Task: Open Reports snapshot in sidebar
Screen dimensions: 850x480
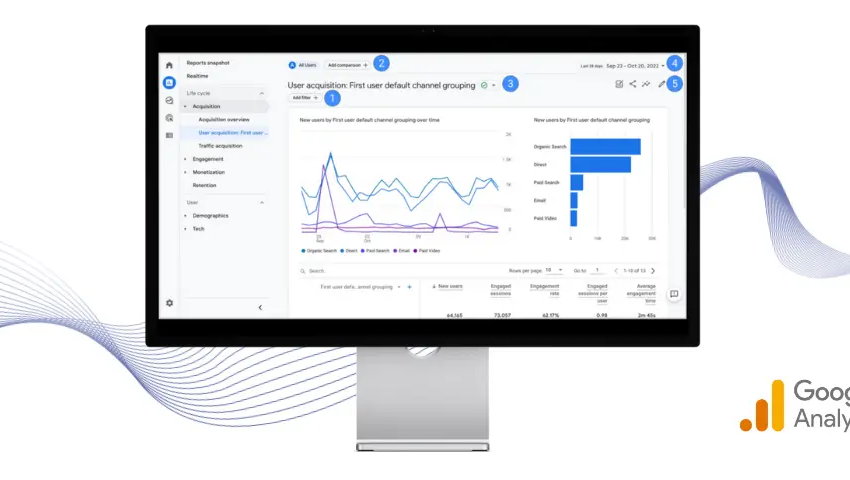Action: (207, 63)
